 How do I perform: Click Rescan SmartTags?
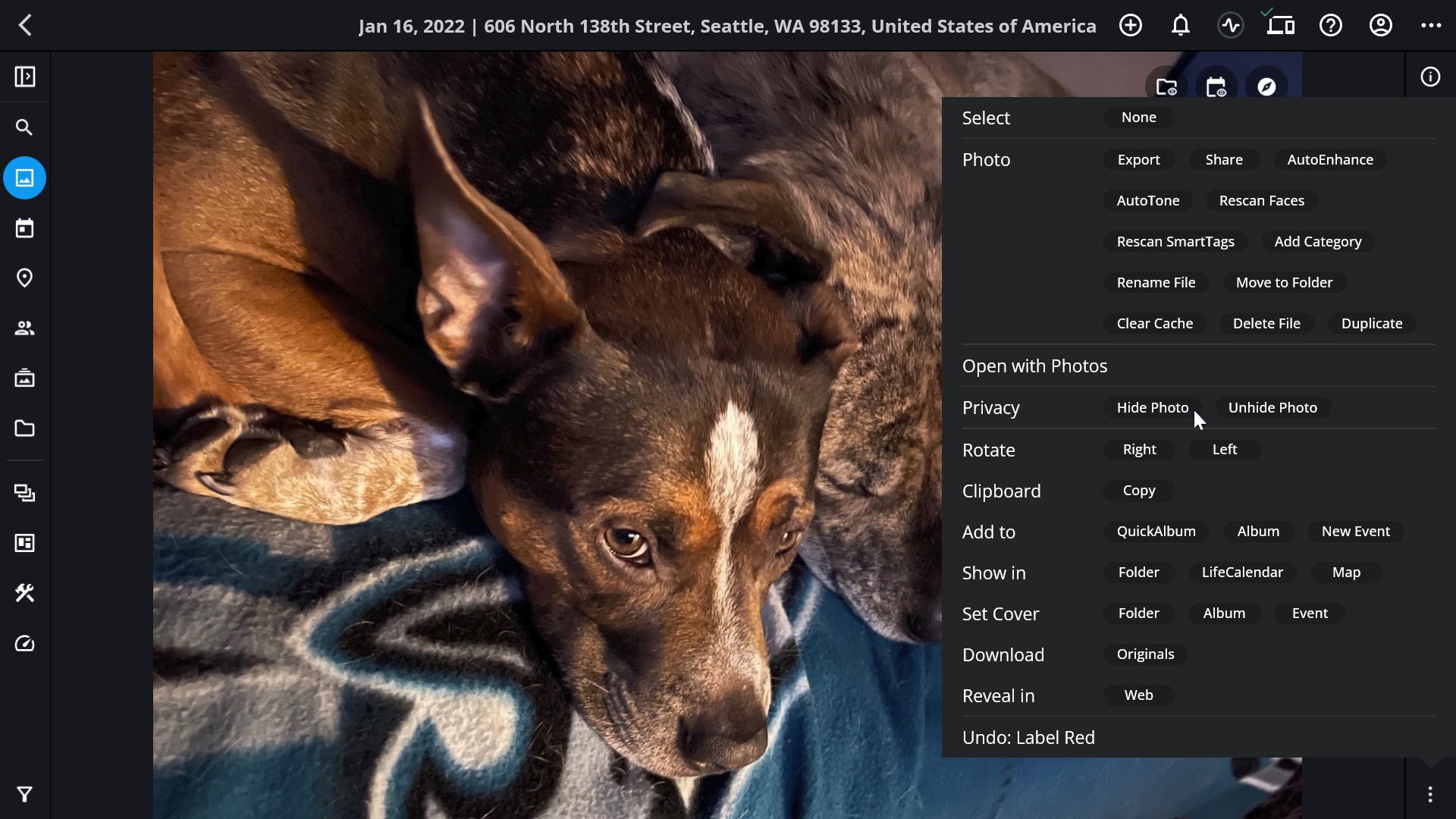1175,242
